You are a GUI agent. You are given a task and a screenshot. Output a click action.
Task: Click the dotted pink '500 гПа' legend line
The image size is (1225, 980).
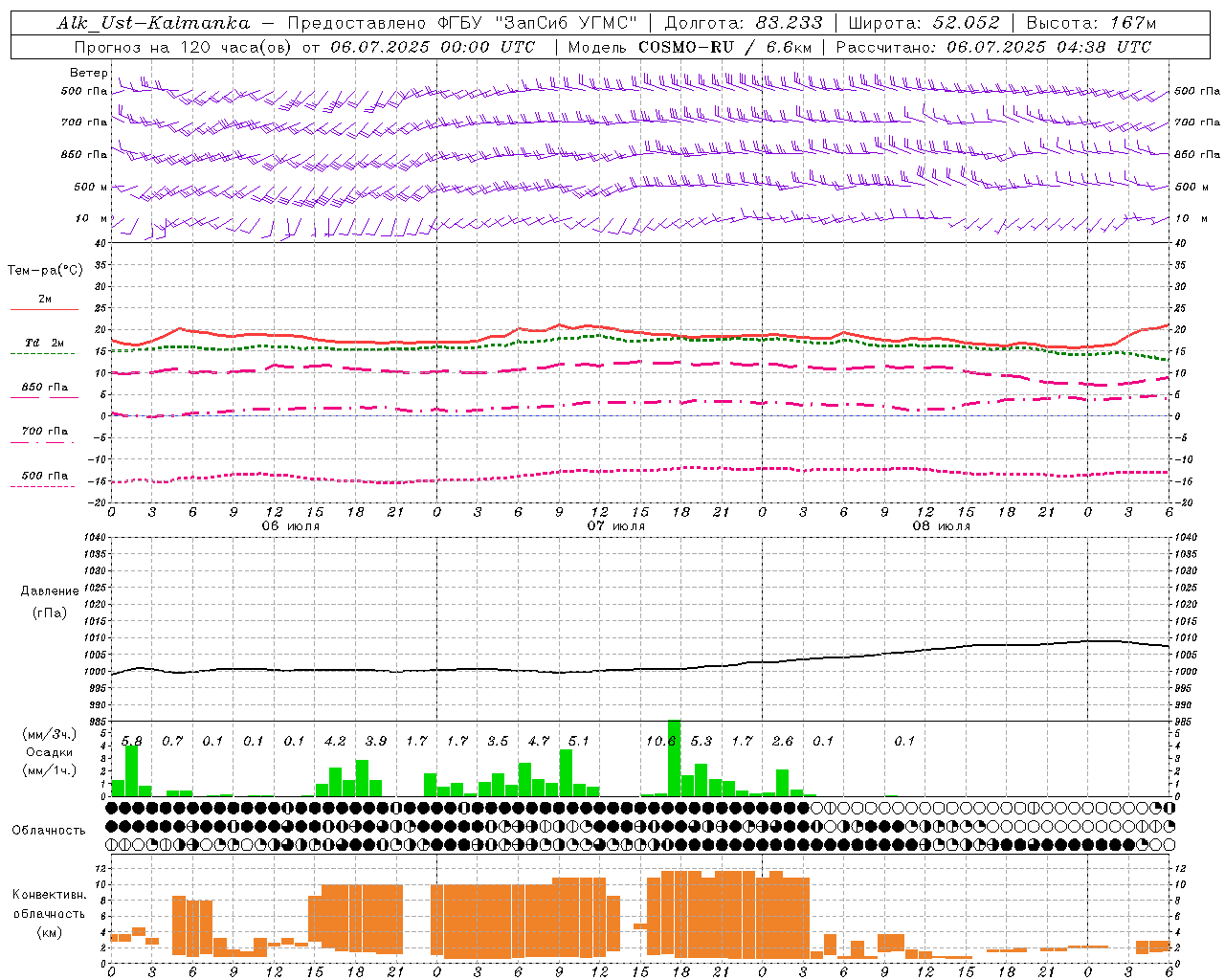point(42,487)
